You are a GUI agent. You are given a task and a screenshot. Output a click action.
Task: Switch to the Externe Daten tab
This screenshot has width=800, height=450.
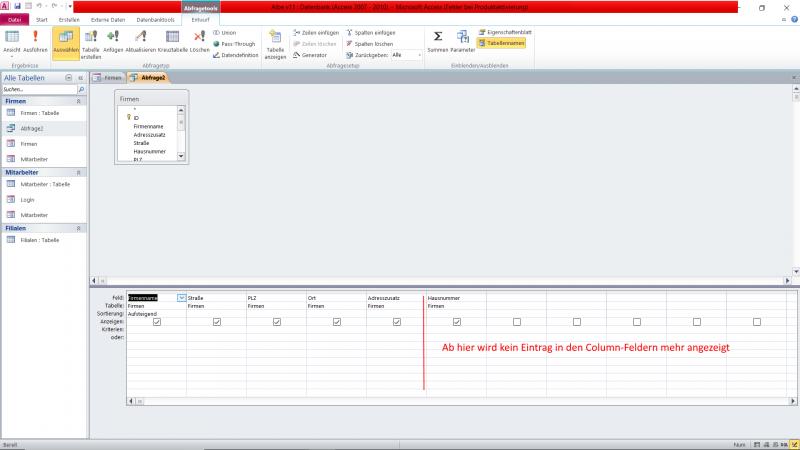coord(108,20)
